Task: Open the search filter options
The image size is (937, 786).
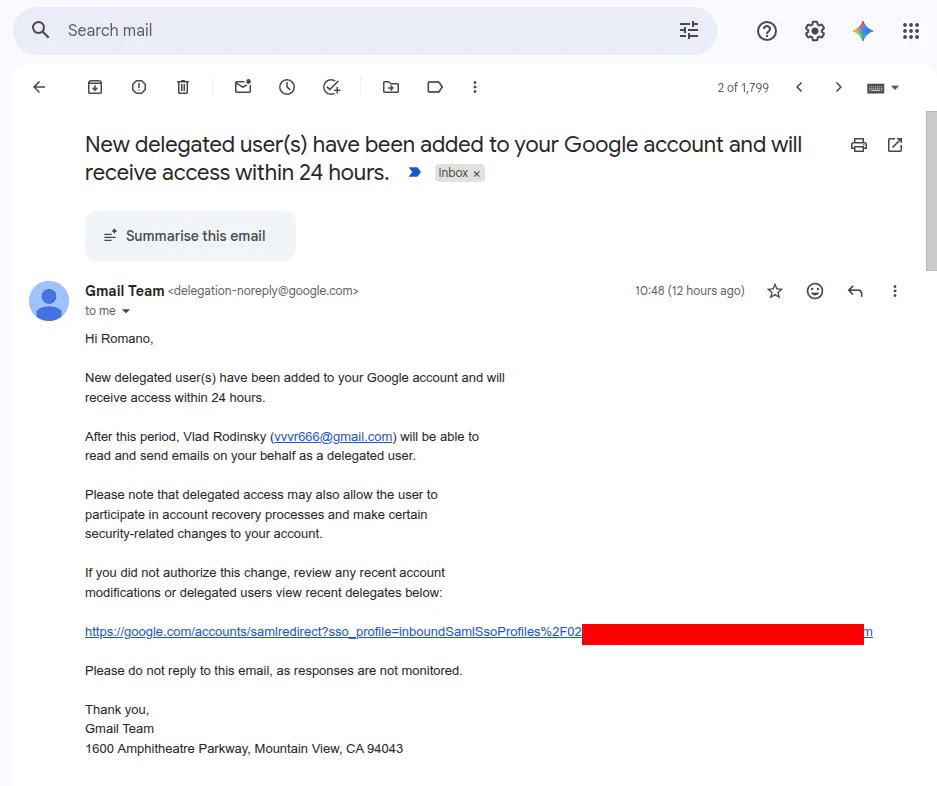Action: click(x=688, y=30)
